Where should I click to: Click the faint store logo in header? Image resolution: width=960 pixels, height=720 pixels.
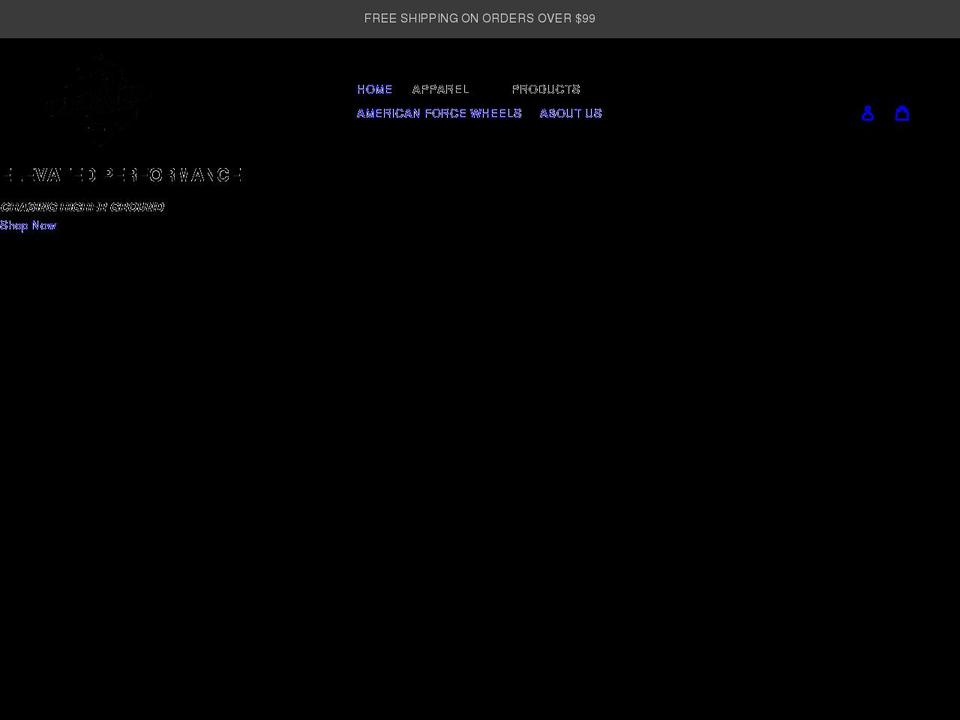click(98, 101)
